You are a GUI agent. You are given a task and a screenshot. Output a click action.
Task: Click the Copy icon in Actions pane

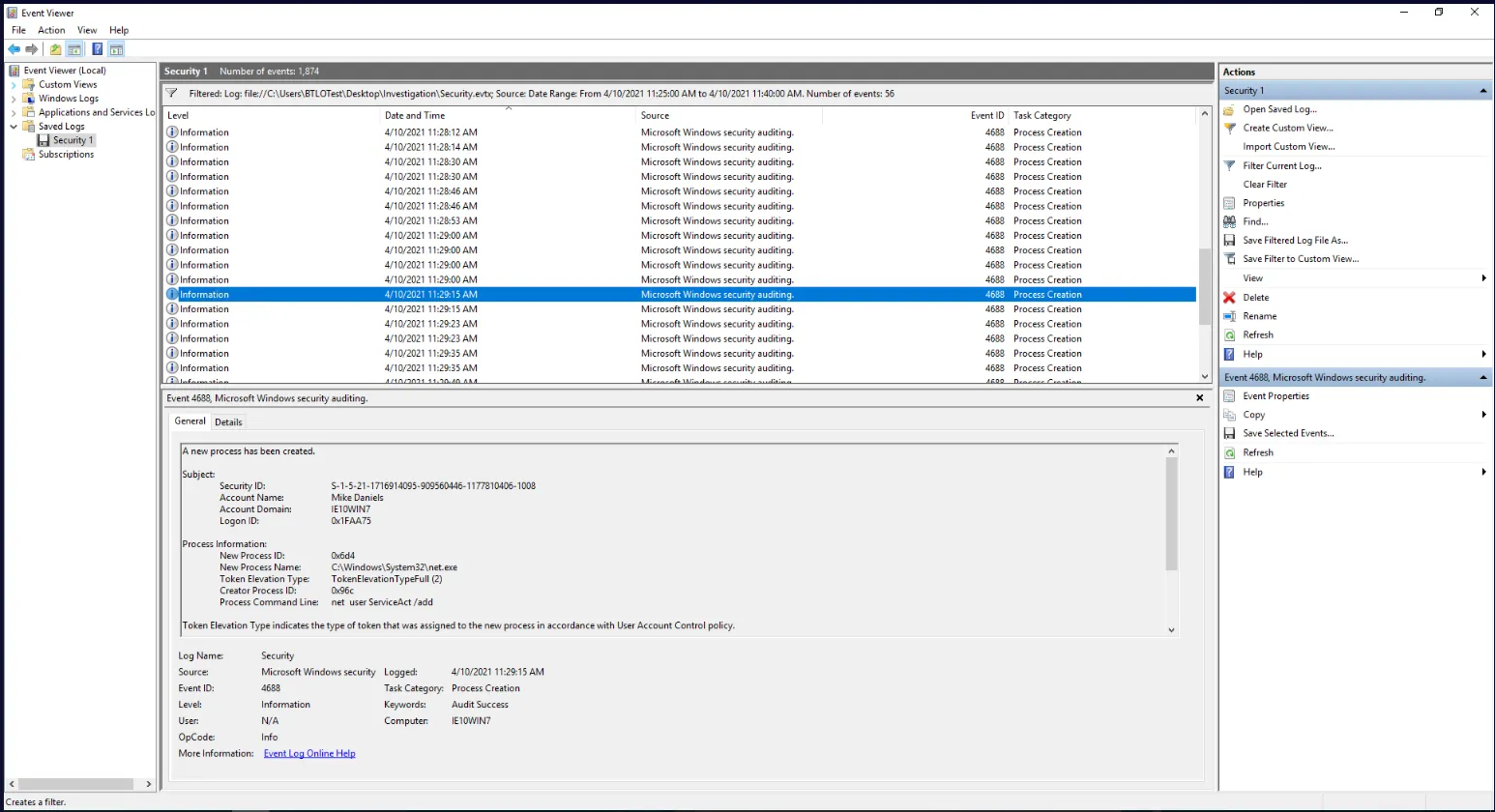pyautogui.click(x=1229, y=415)
